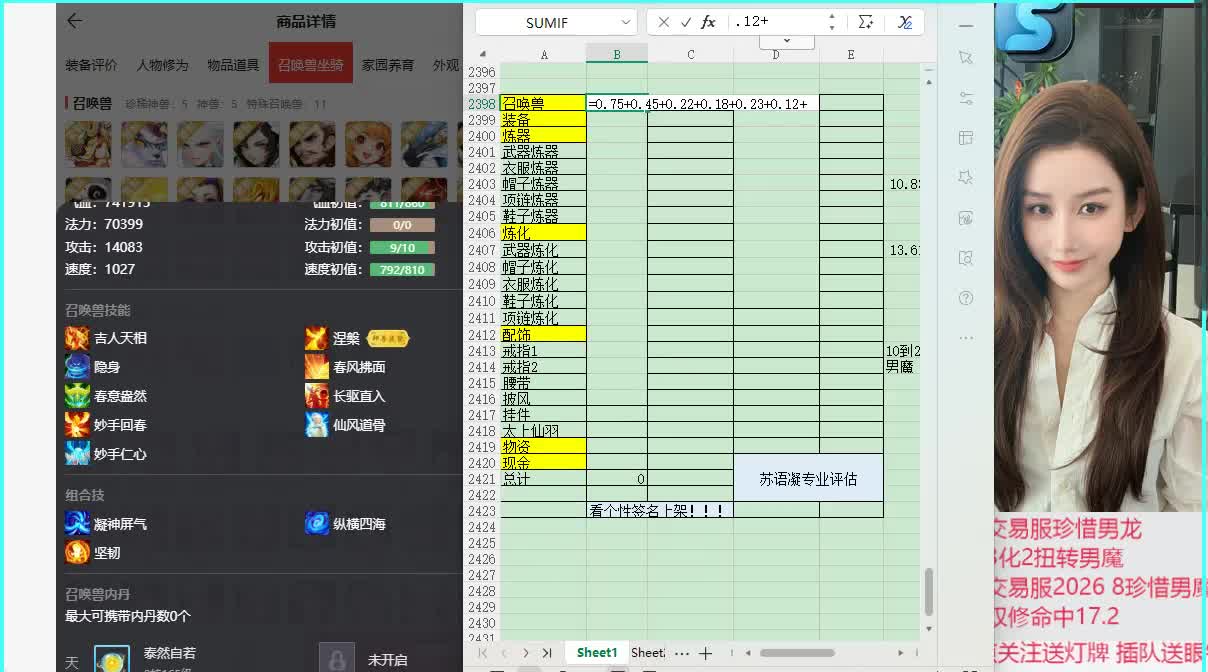This screenshot has width=1208, height=672.
Task: Click the 妙手仁心 skill icon
Action: [77, 454]
